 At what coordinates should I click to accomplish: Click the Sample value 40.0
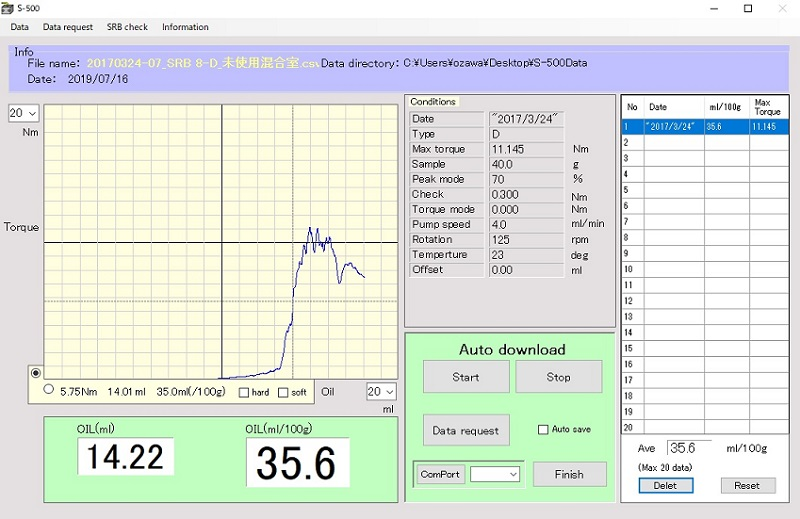(x=526, y=164)
